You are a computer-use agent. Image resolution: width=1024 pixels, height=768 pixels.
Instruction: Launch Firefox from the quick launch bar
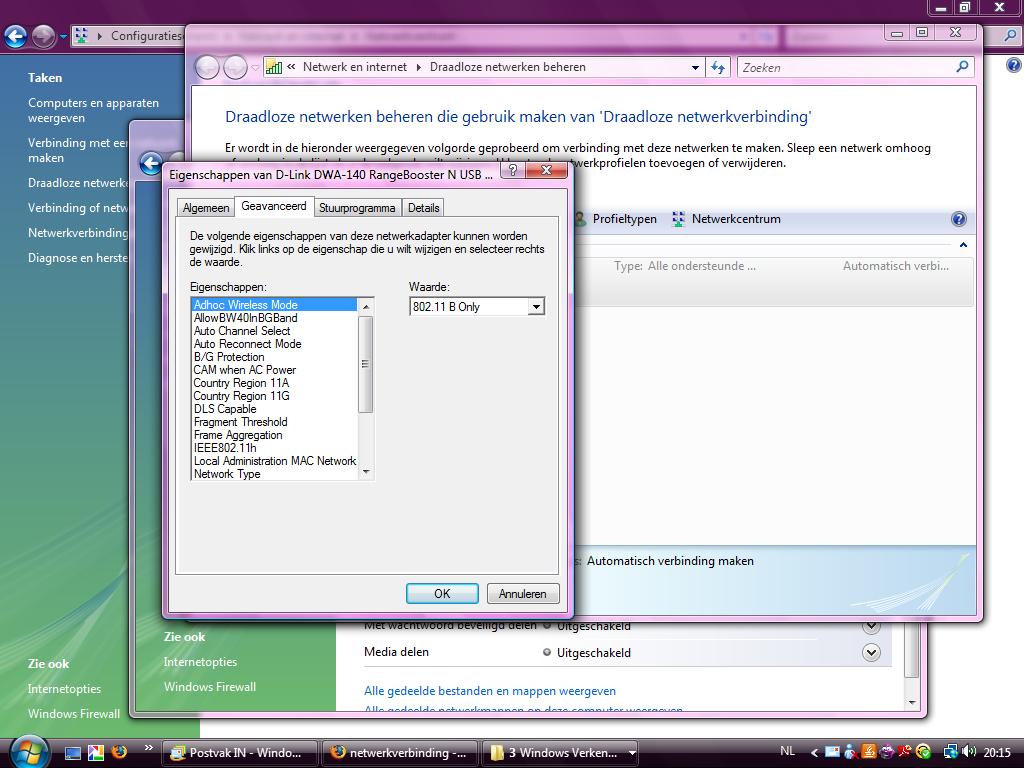pos(119,753)
